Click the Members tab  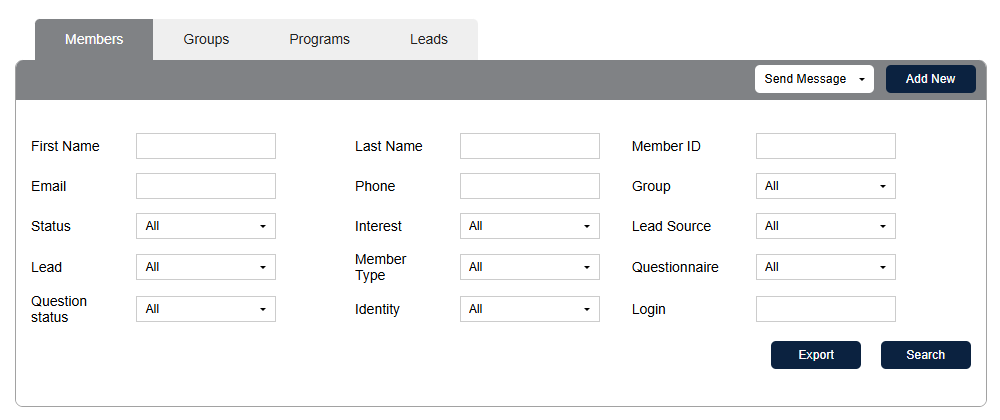pos(94,40)
